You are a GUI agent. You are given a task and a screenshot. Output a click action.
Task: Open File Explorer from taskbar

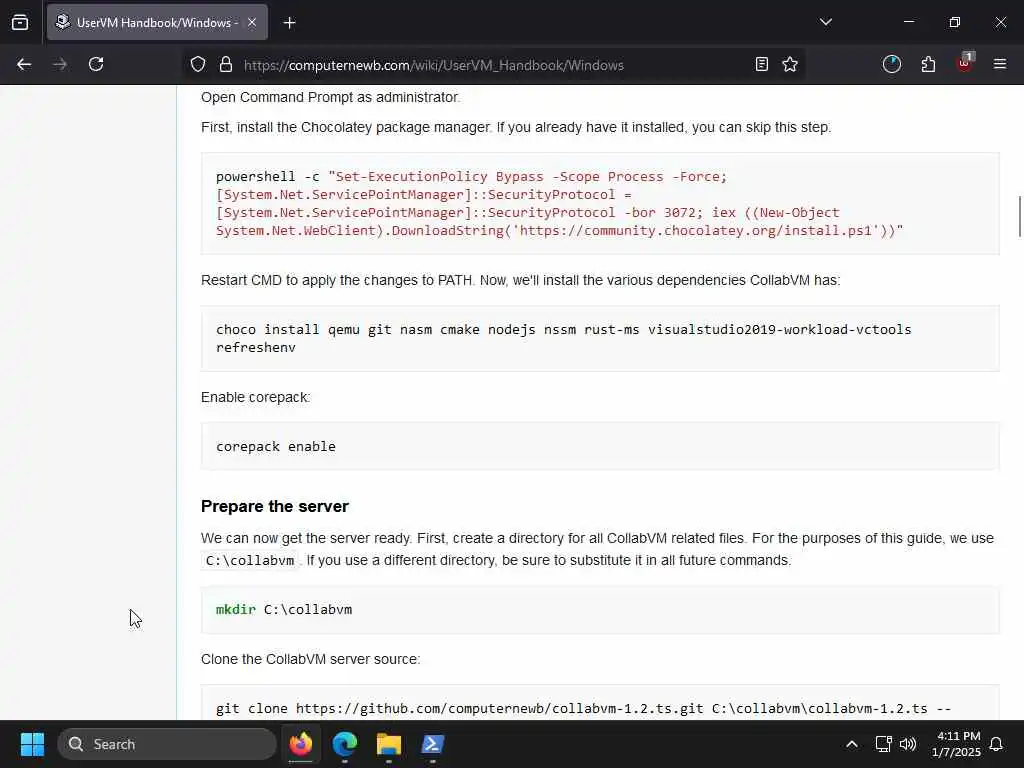[x=389, y=744]
